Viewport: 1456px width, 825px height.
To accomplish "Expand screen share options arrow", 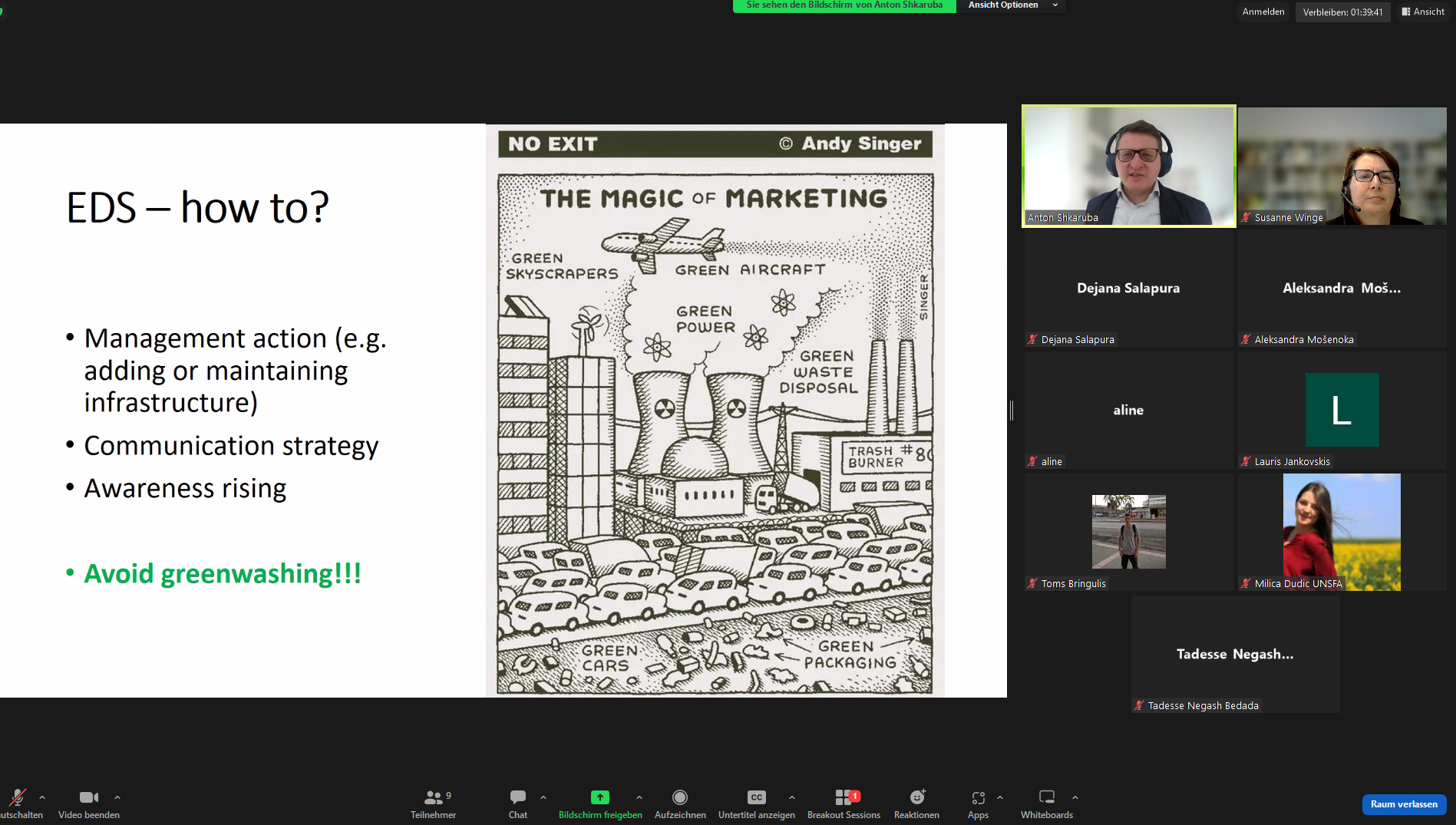I will point(639,797).
